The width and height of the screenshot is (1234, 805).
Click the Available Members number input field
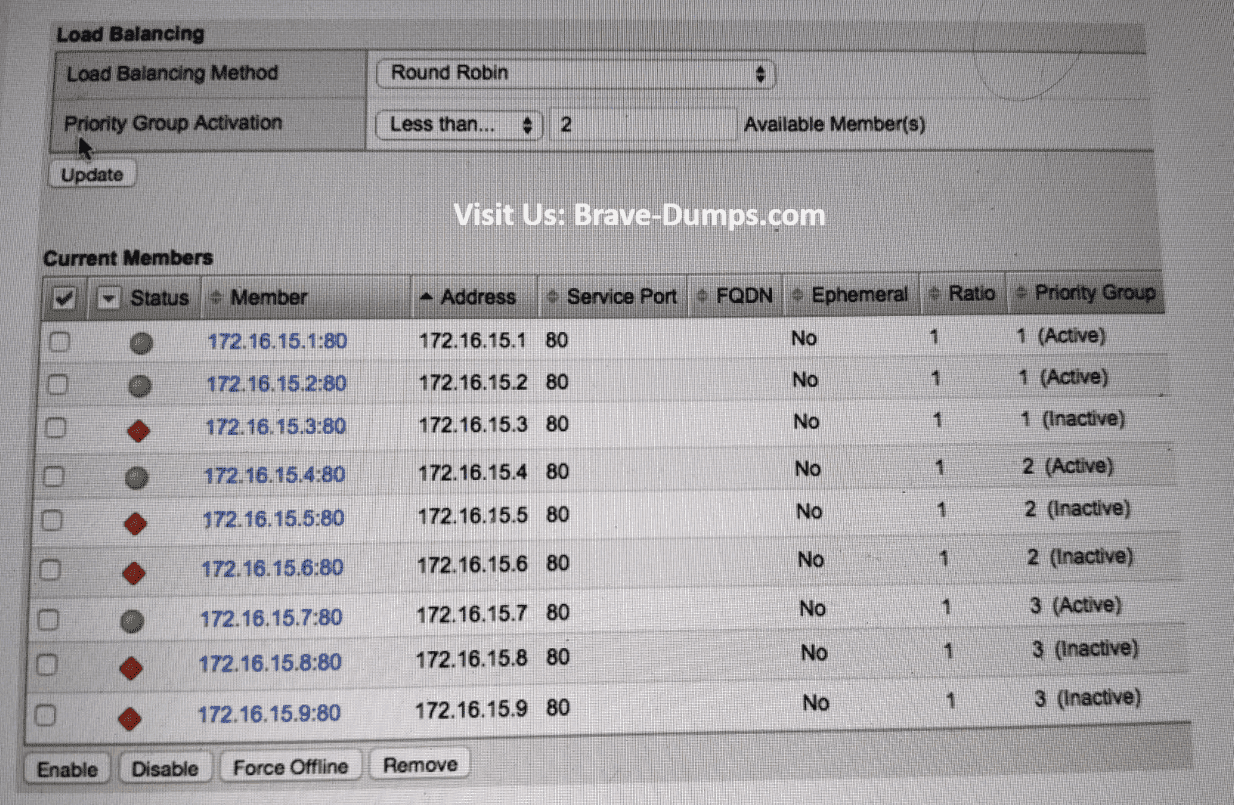644,125
